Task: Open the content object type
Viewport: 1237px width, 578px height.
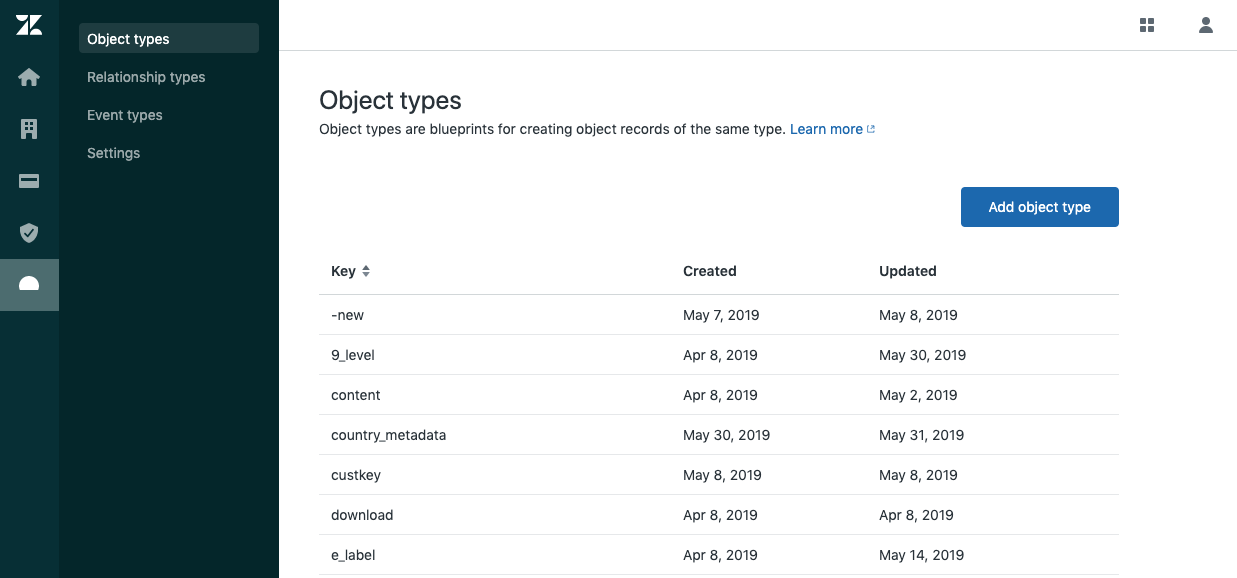Action: (x=355, y=394)
